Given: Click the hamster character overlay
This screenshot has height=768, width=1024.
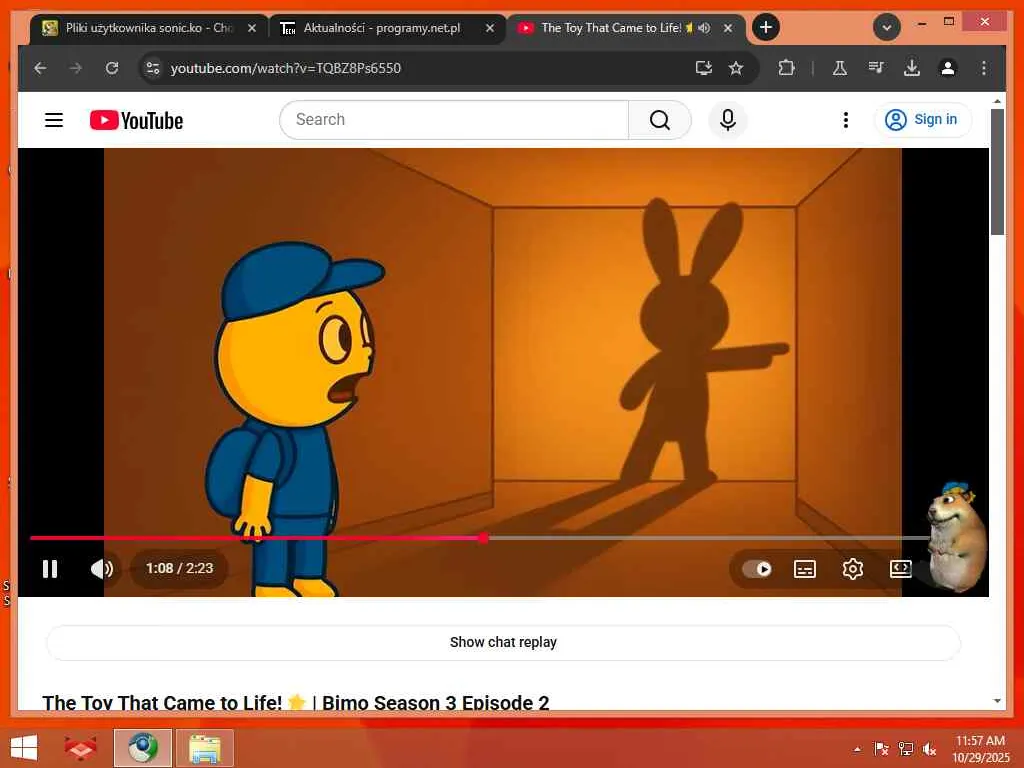Looking at the screenshot, I should (x=955, y=537).
